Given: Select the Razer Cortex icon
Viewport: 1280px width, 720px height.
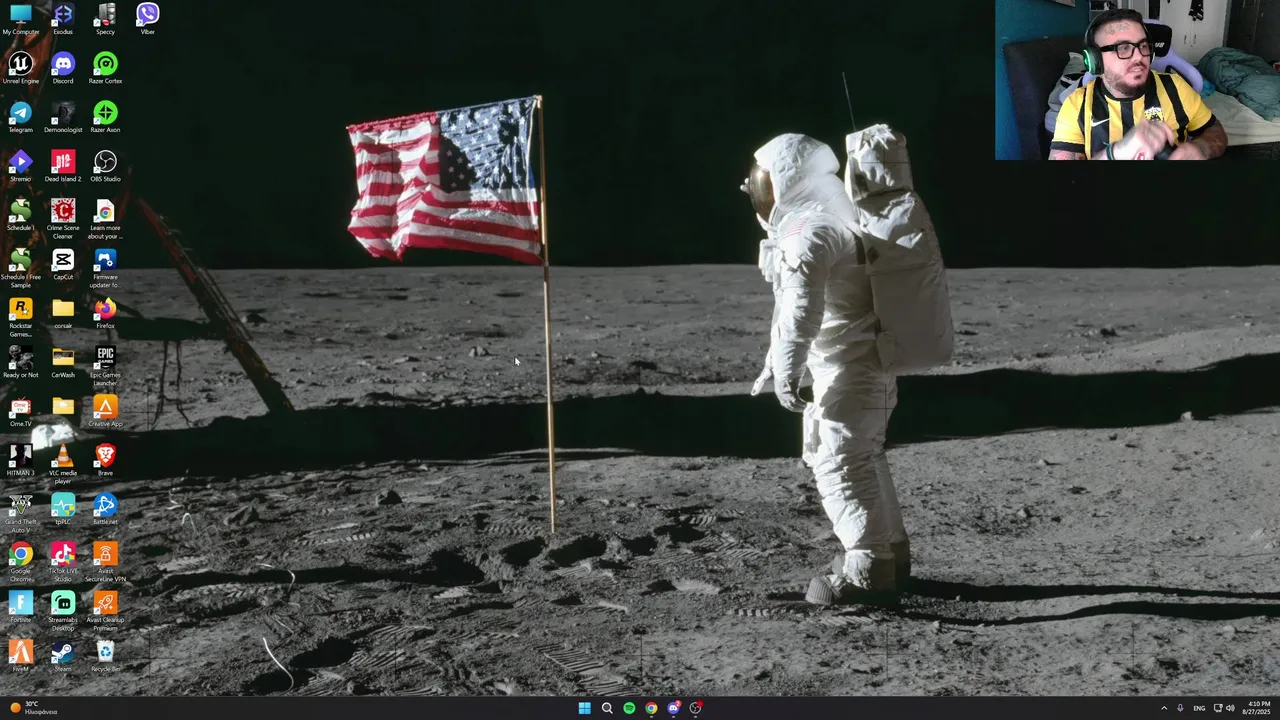Looking at the screenshot, I should 105,68.
